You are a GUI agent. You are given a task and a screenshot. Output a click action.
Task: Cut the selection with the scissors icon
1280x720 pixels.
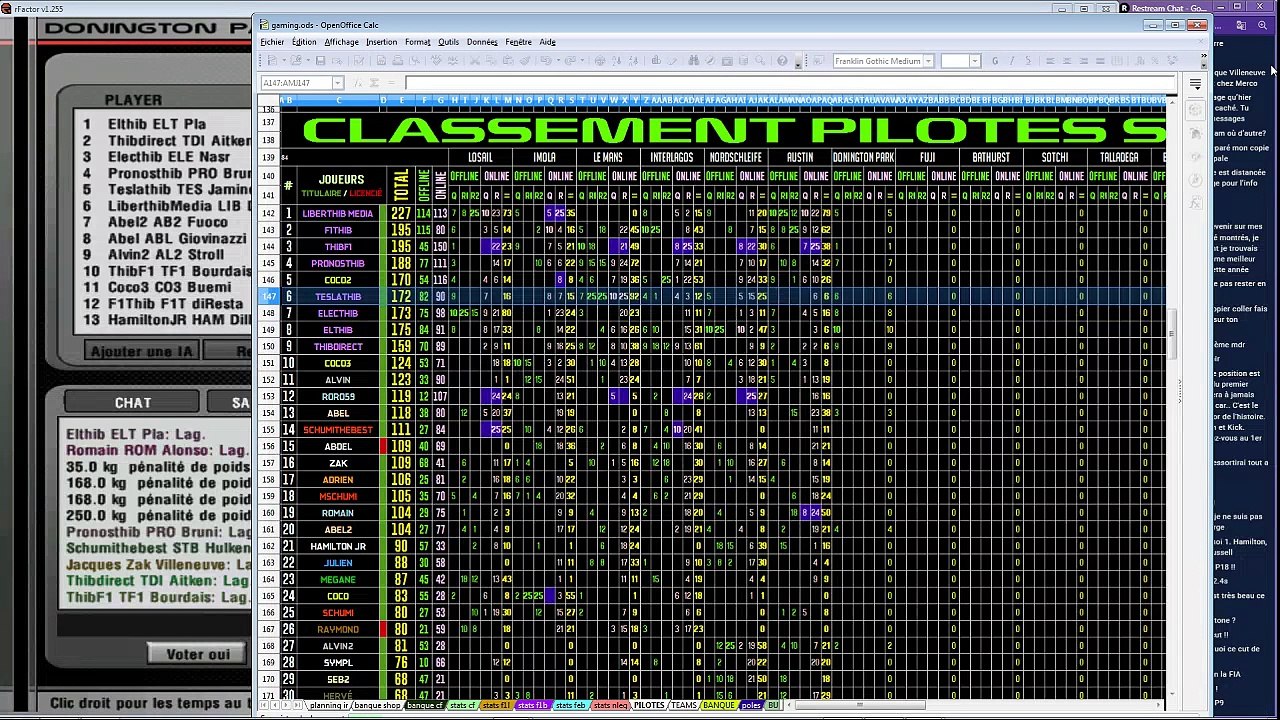coord(475,61)
